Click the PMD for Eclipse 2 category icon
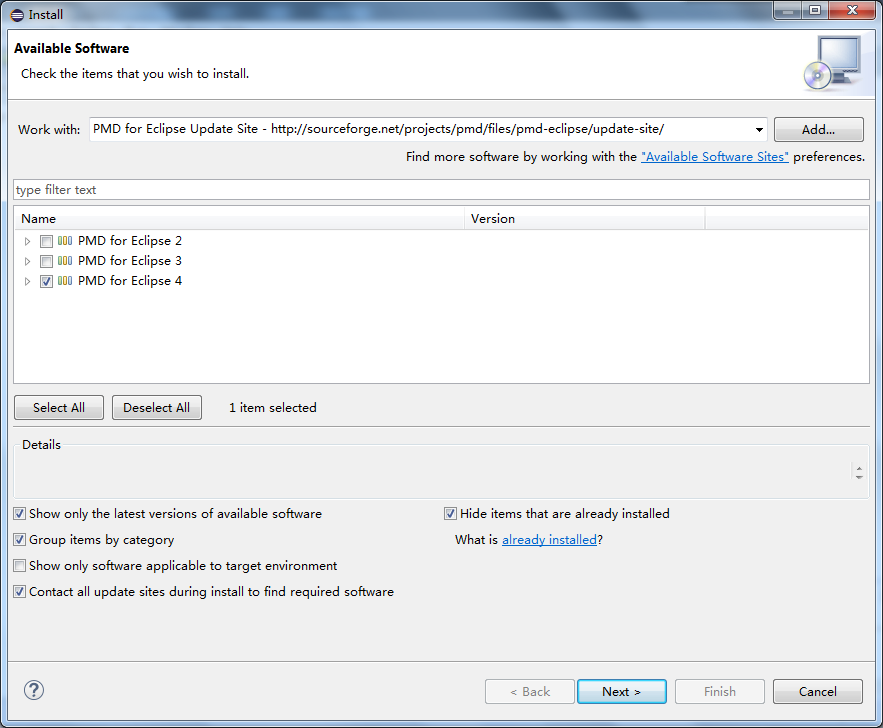The image size is (883, 728). click(x=65, y=241)
